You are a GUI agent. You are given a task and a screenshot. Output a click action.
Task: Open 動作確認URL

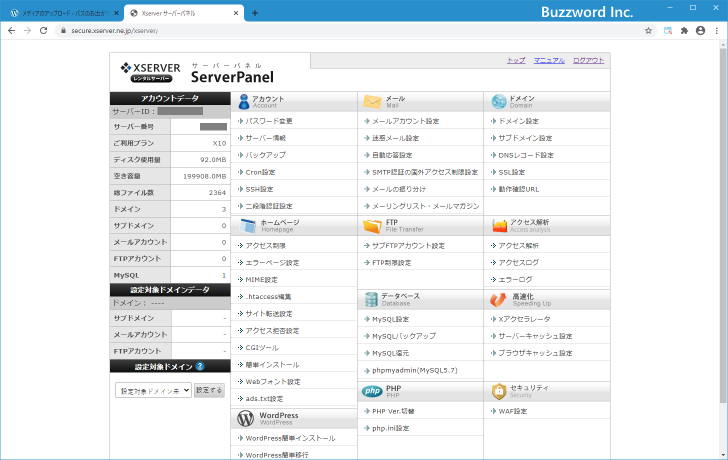click(x=519, y=189)
